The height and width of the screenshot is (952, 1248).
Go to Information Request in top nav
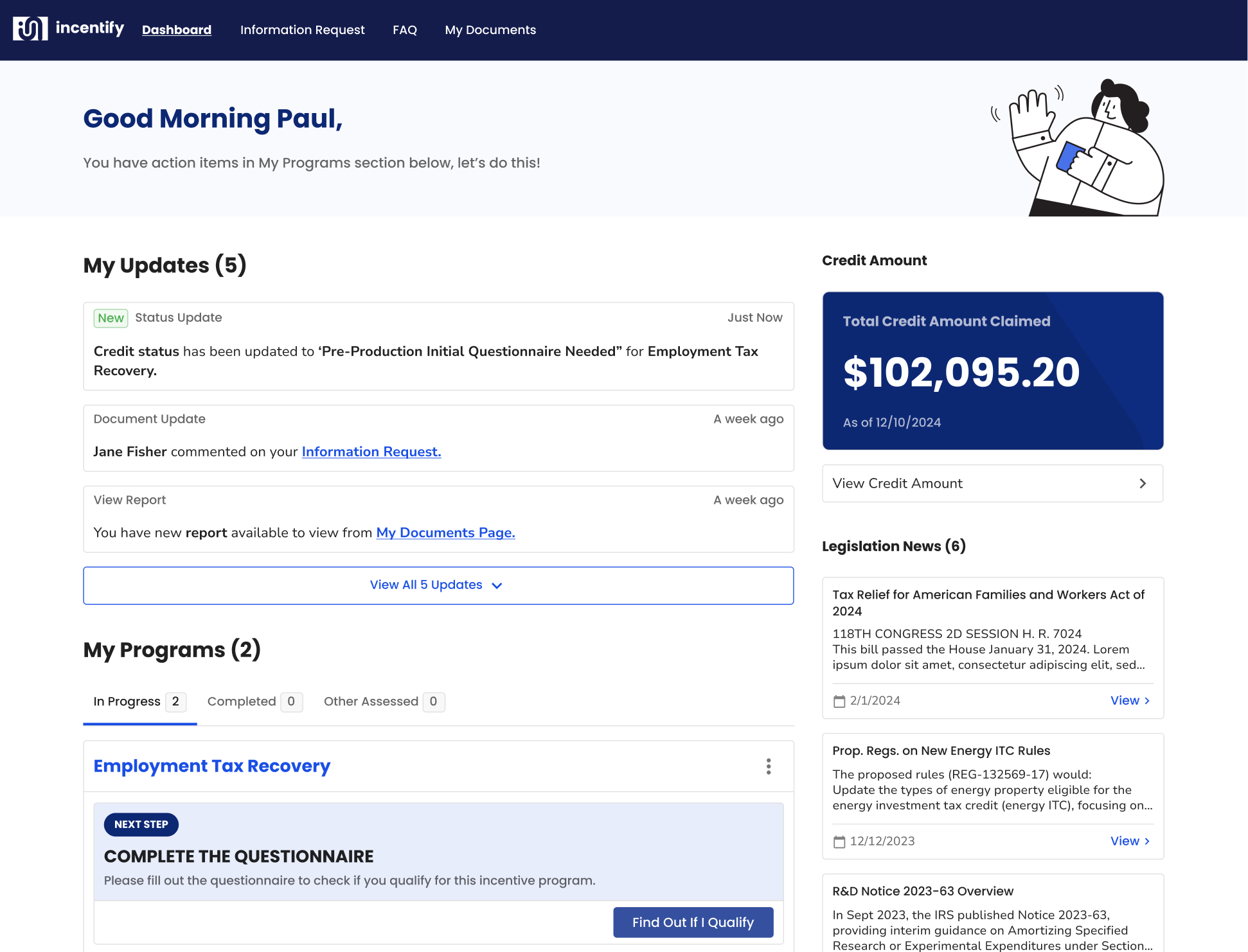[x=302, y=30]
